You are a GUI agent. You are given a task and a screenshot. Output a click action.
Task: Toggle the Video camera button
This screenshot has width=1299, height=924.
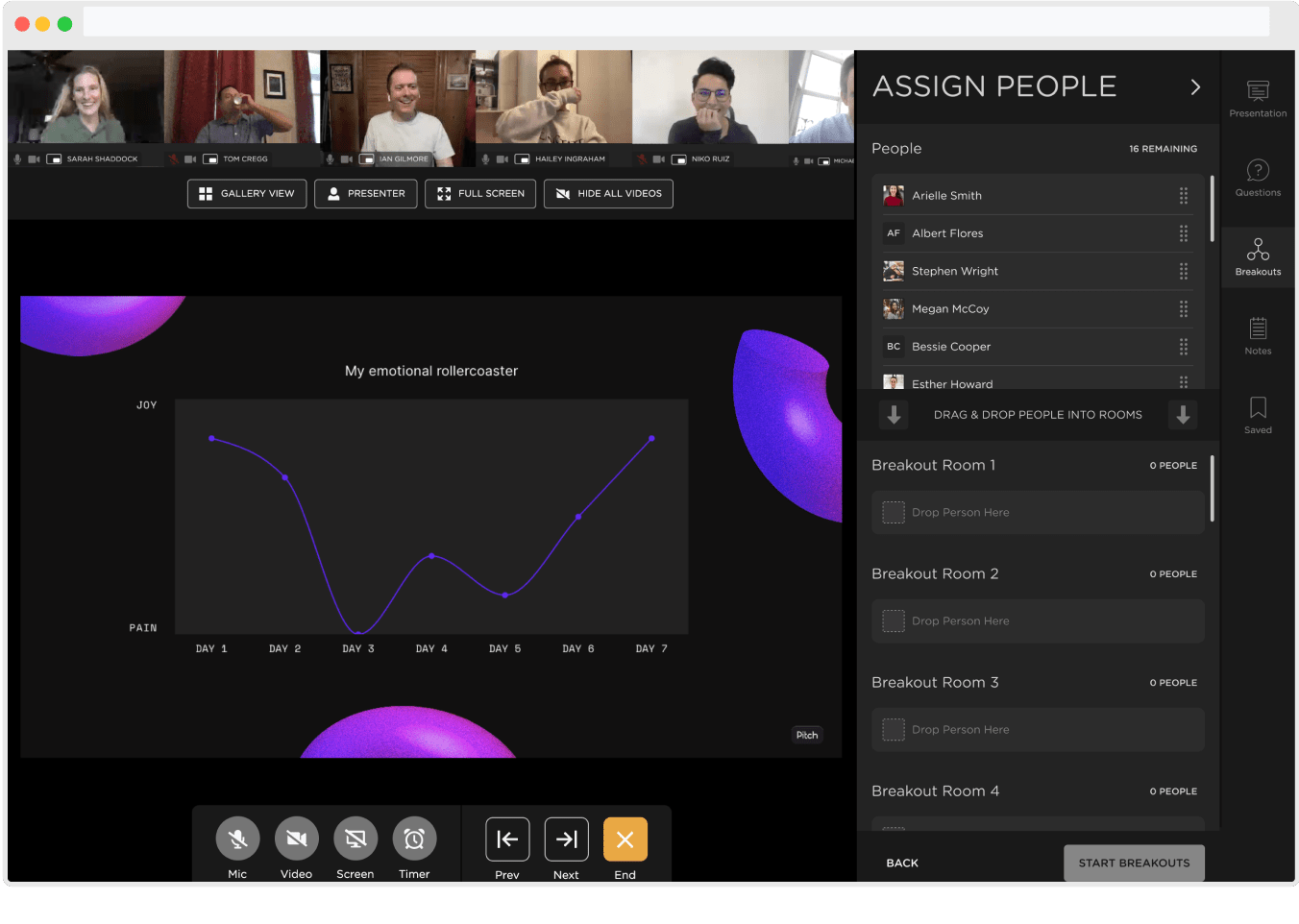(296, 839)
